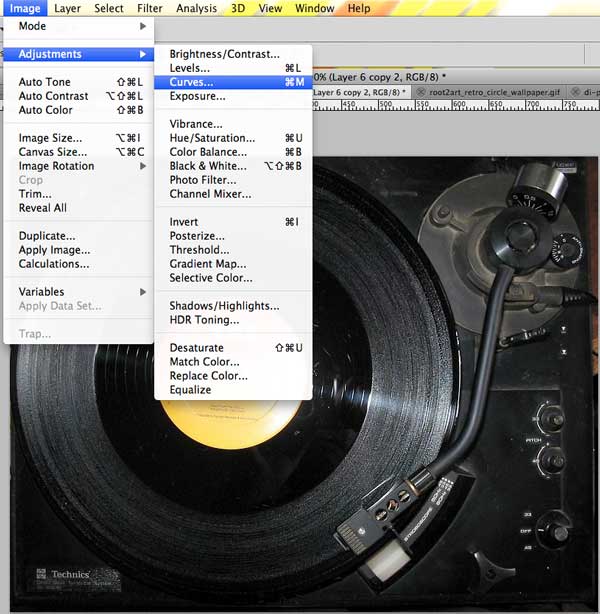Screen dimensions: 600x614
Task: Open the Analysis menu
Action: (196, 8)
